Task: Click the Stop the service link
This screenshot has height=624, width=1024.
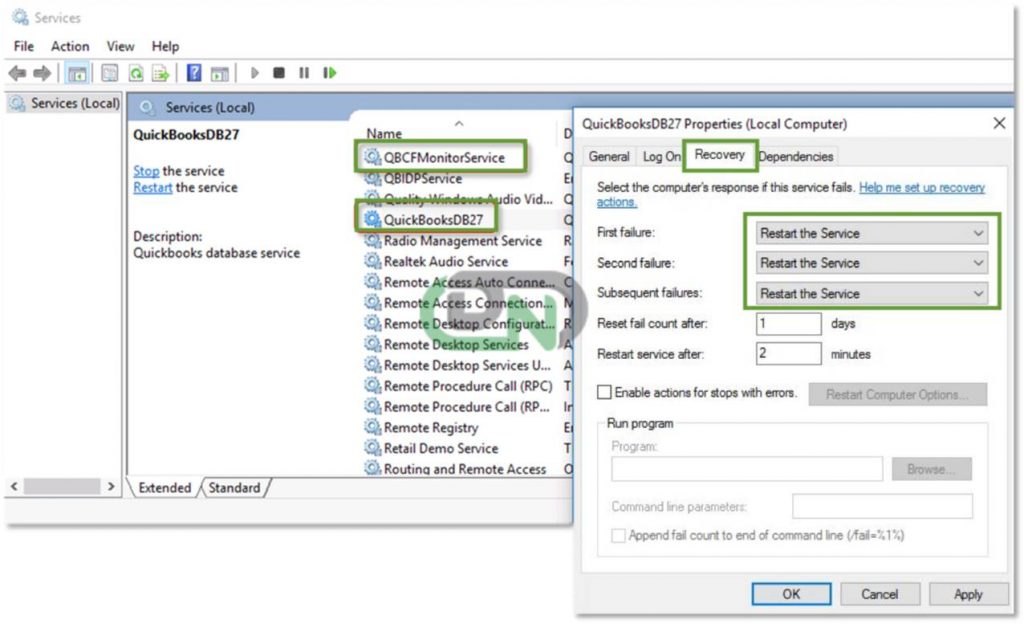Action: tap(146, 170)
